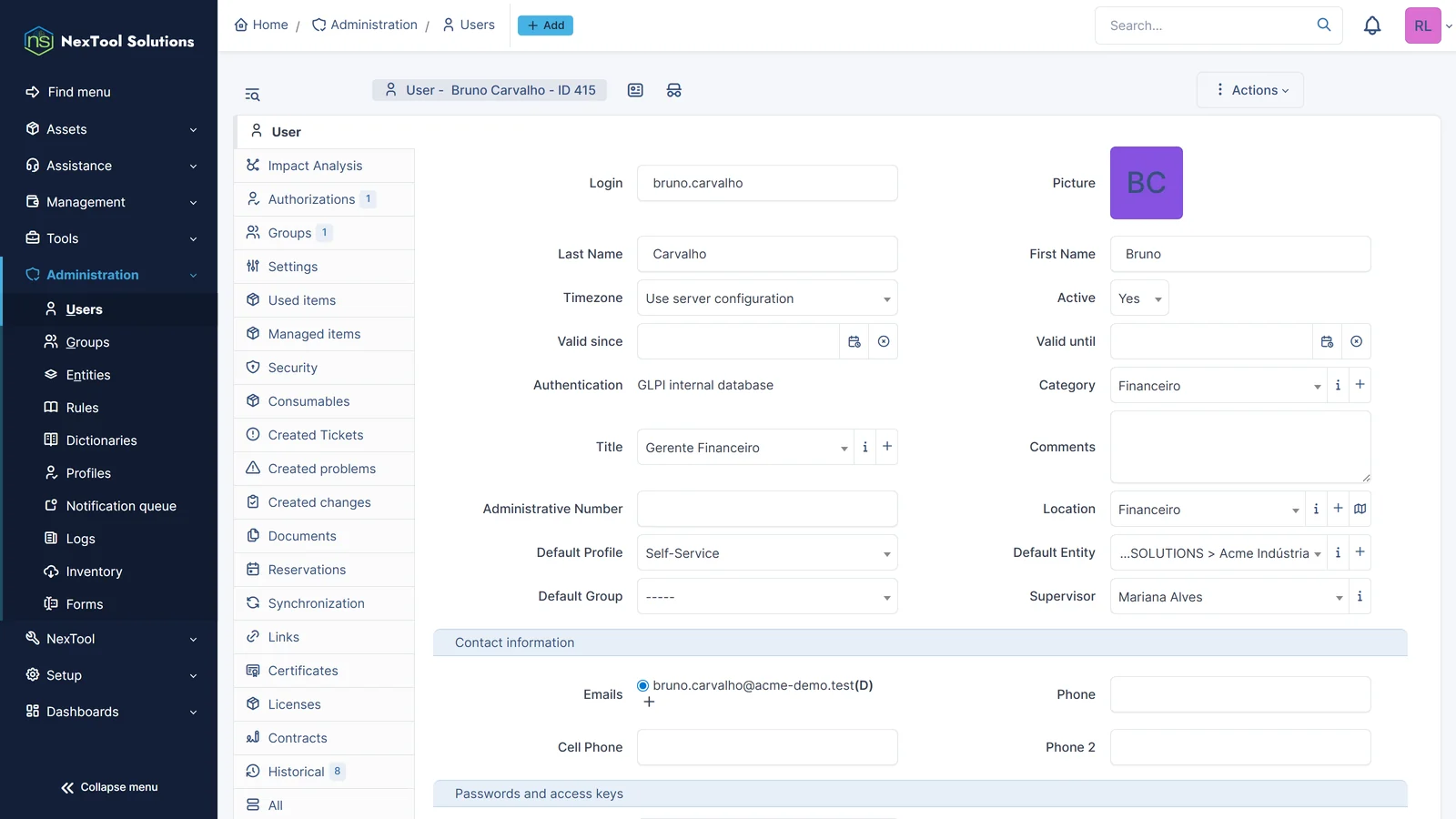
Task: Open Valid until calendar picker icon
Action: coord(1328,341)
